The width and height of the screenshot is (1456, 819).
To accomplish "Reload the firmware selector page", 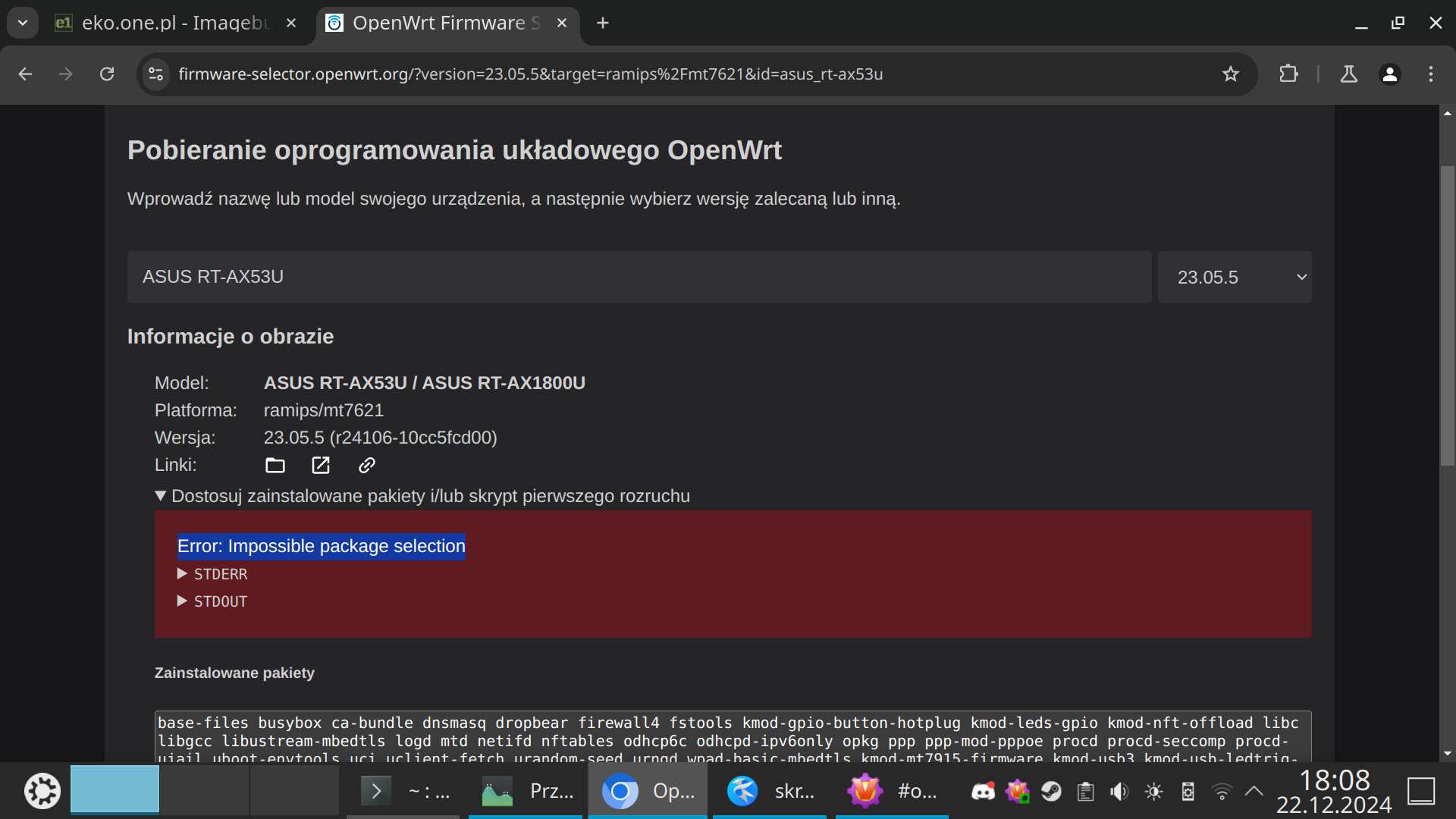I will click(x=107, y=74).
